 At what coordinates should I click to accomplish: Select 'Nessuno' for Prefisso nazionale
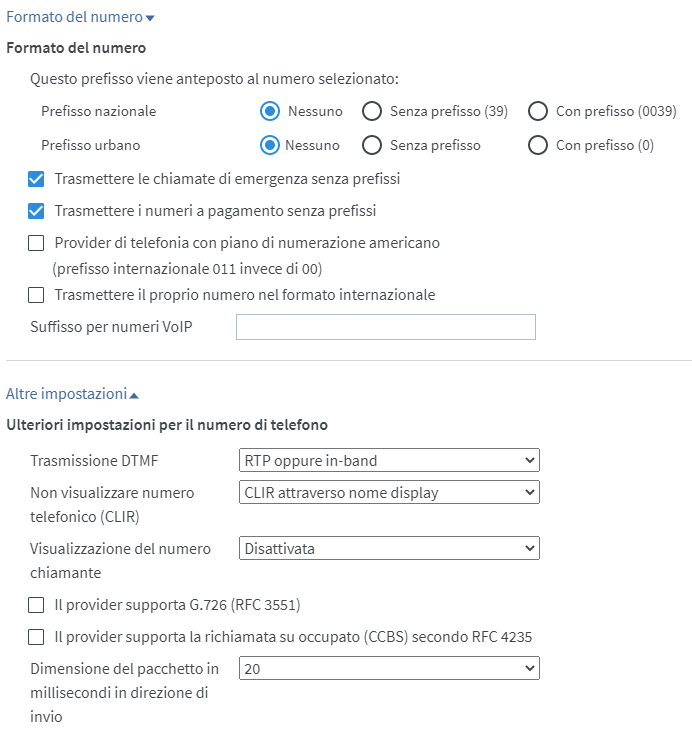(269, 111)
